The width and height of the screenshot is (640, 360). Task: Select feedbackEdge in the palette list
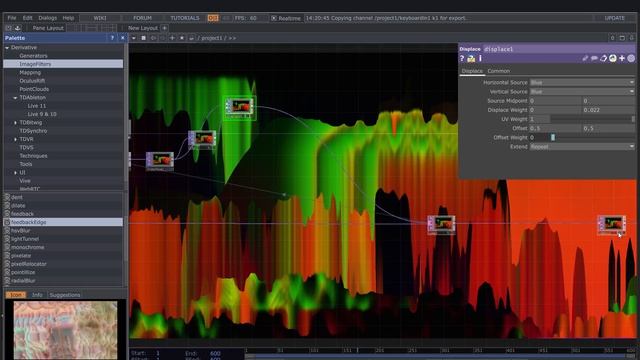point(63,222)
